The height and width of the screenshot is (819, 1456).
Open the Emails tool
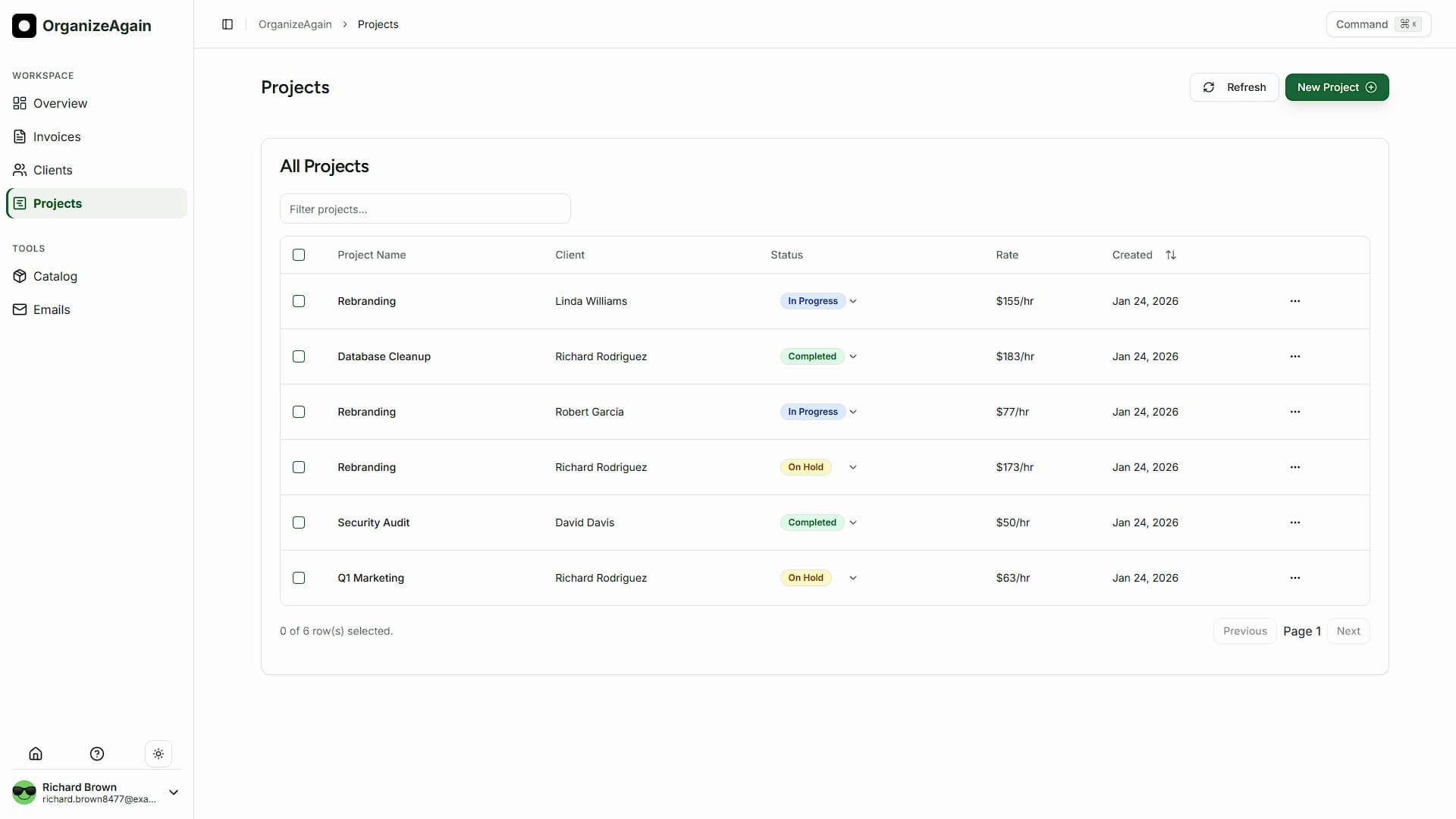[x=52, y=309]
